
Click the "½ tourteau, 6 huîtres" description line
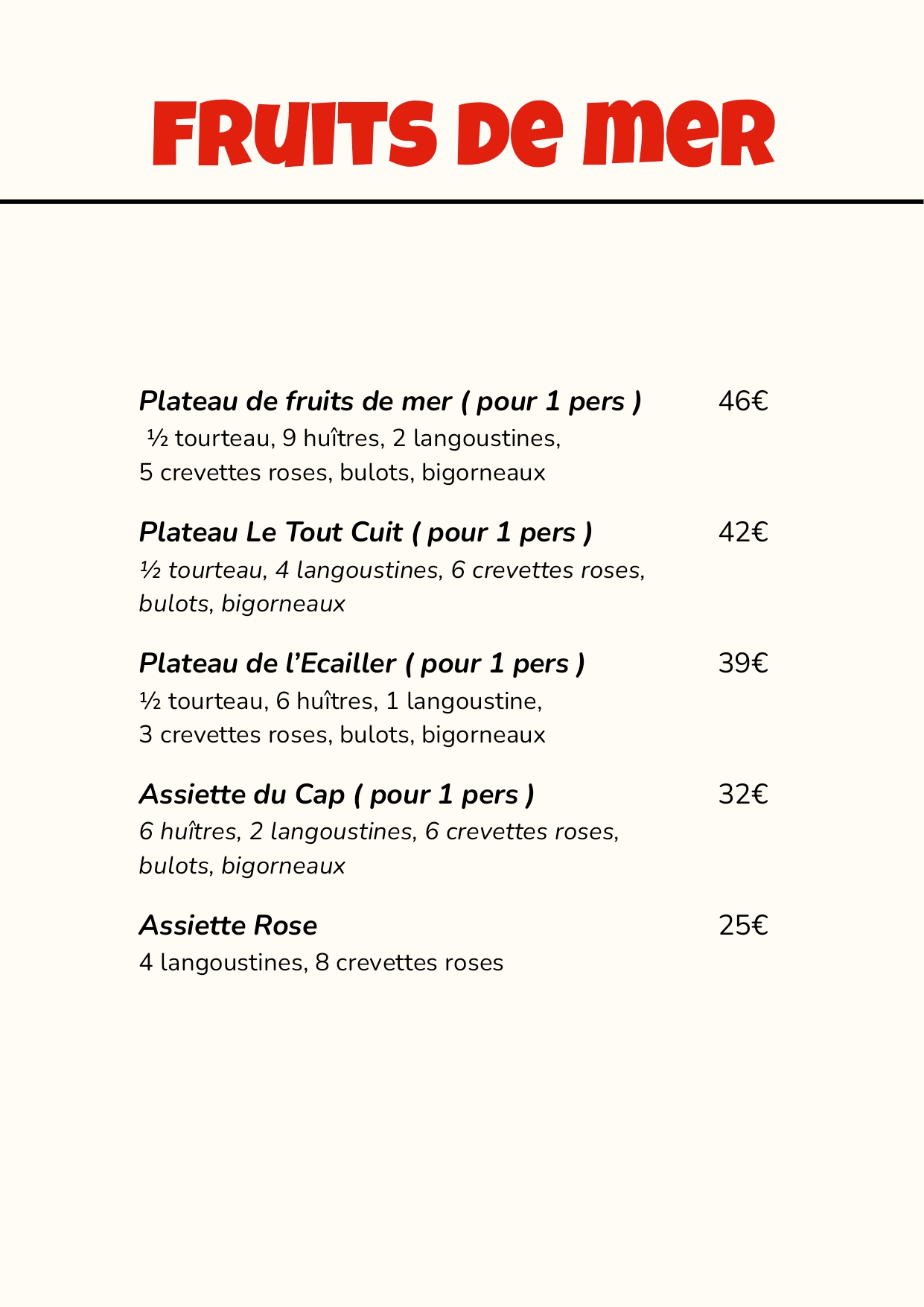coord(340,701)
